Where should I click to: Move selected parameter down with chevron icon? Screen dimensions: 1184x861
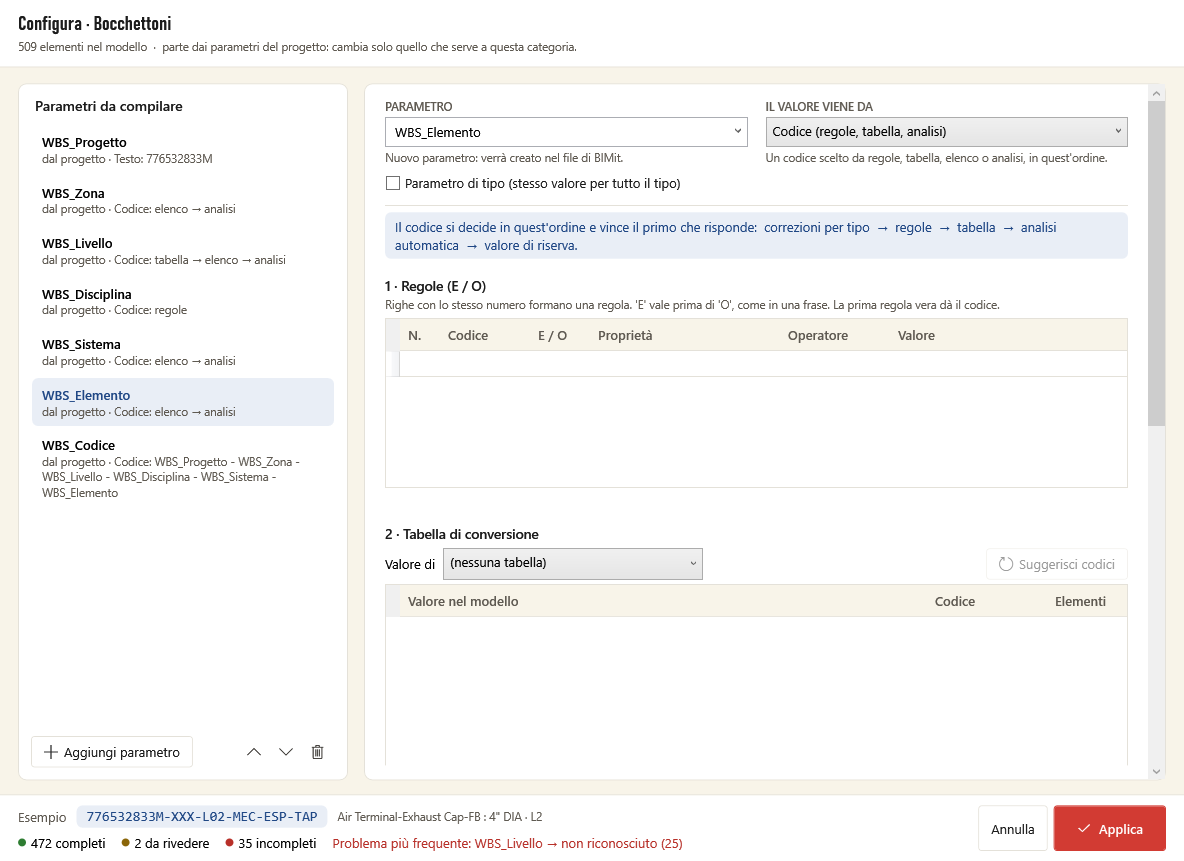(285, 752)
